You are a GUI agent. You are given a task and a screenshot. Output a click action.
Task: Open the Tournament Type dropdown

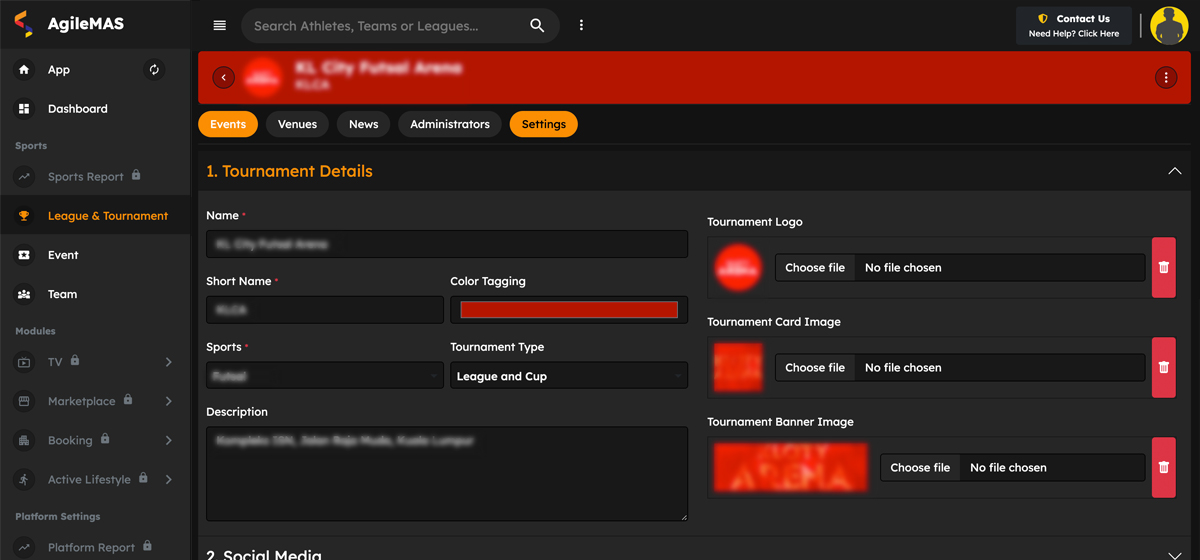568,376
